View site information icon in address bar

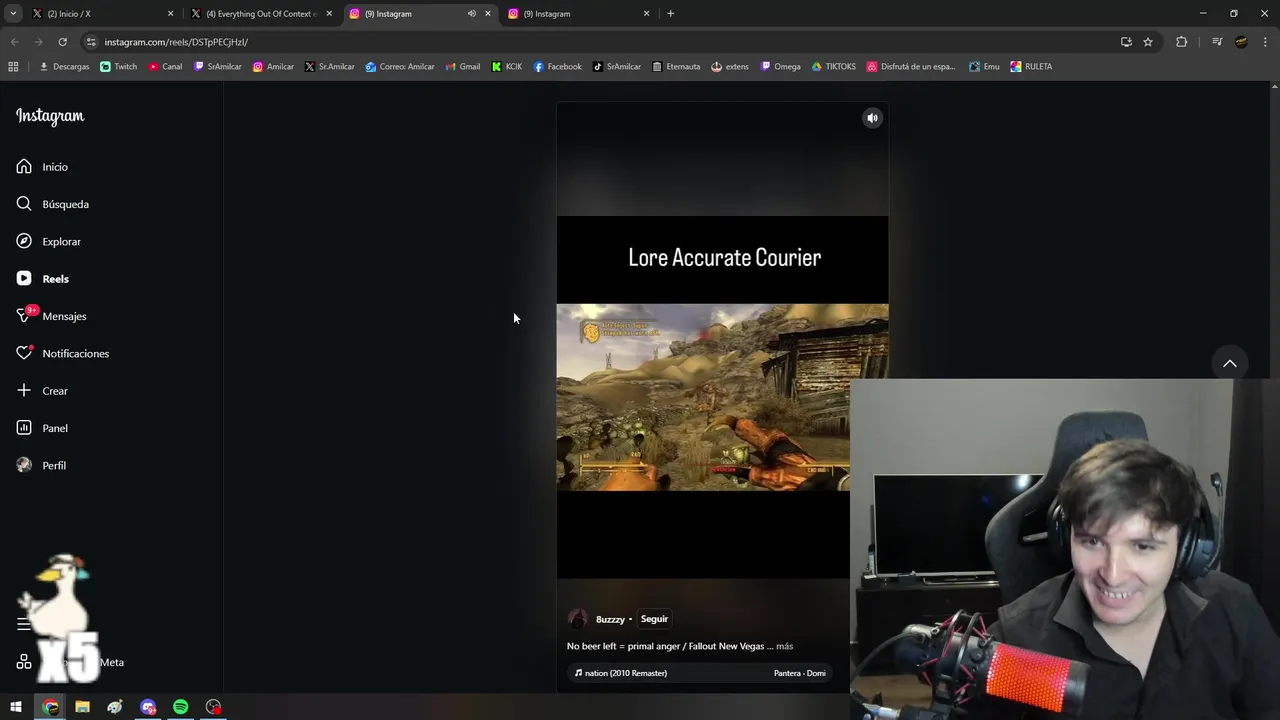pyautogui.click(x=91, y=42)
